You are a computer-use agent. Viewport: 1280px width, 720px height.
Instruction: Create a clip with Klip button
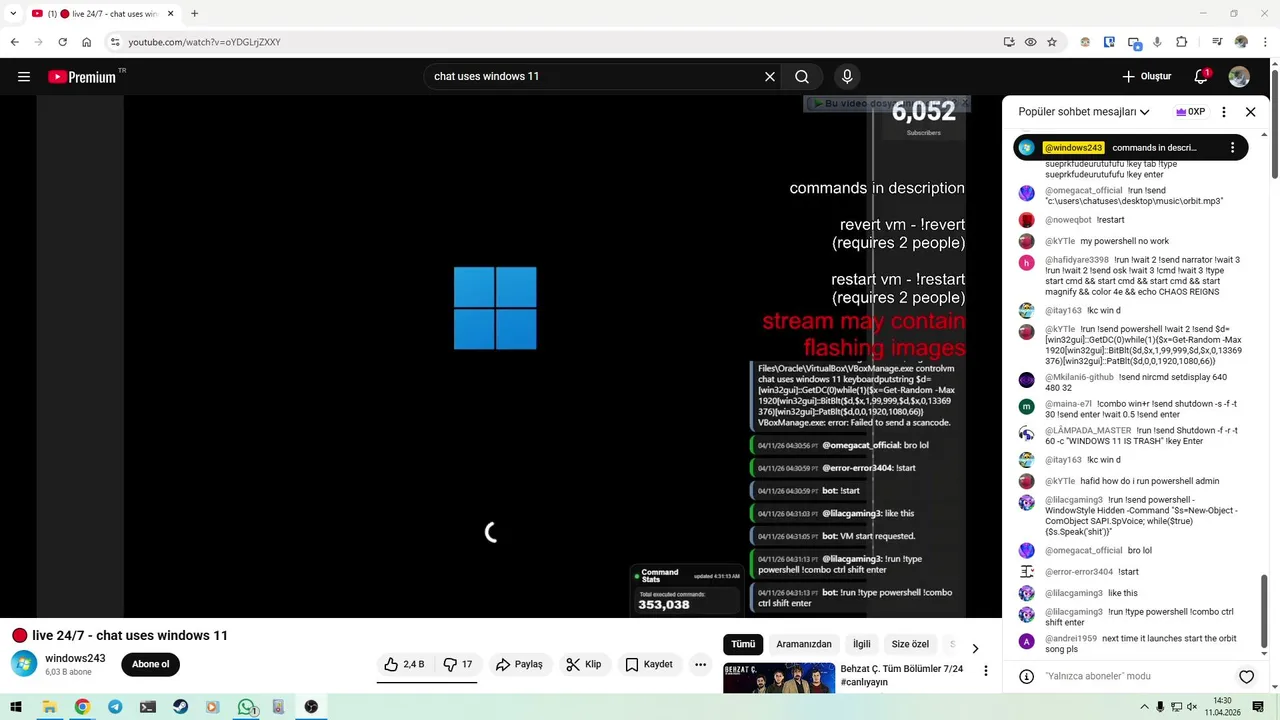tap(583, 664)
